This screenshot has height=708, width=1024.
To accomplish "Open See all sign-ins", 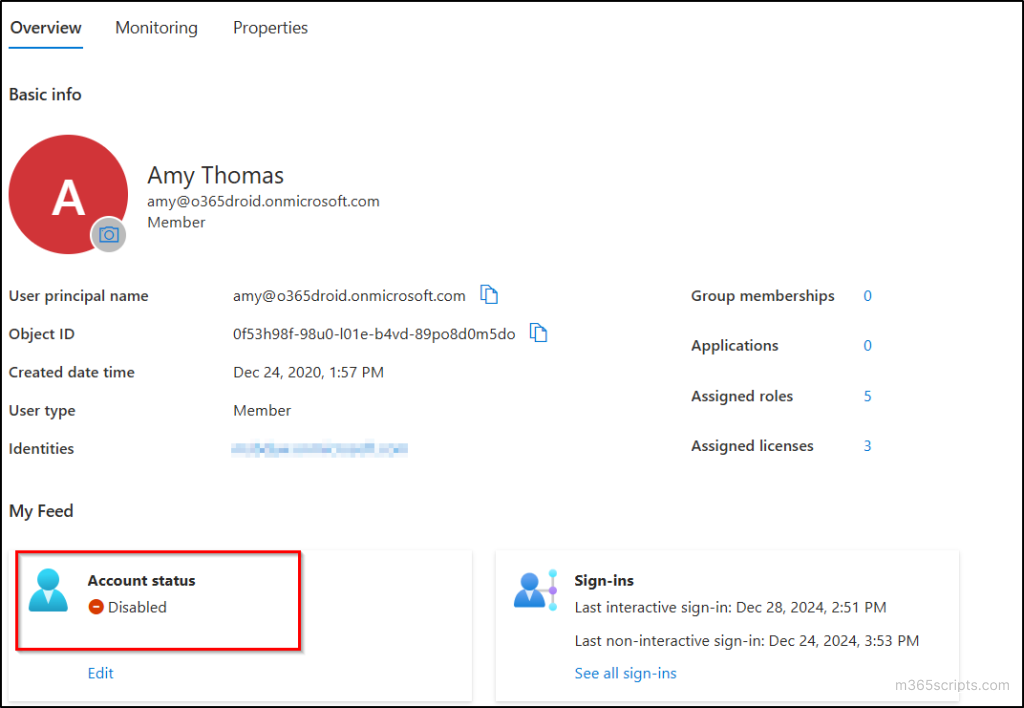I will [x=625, y=673].
